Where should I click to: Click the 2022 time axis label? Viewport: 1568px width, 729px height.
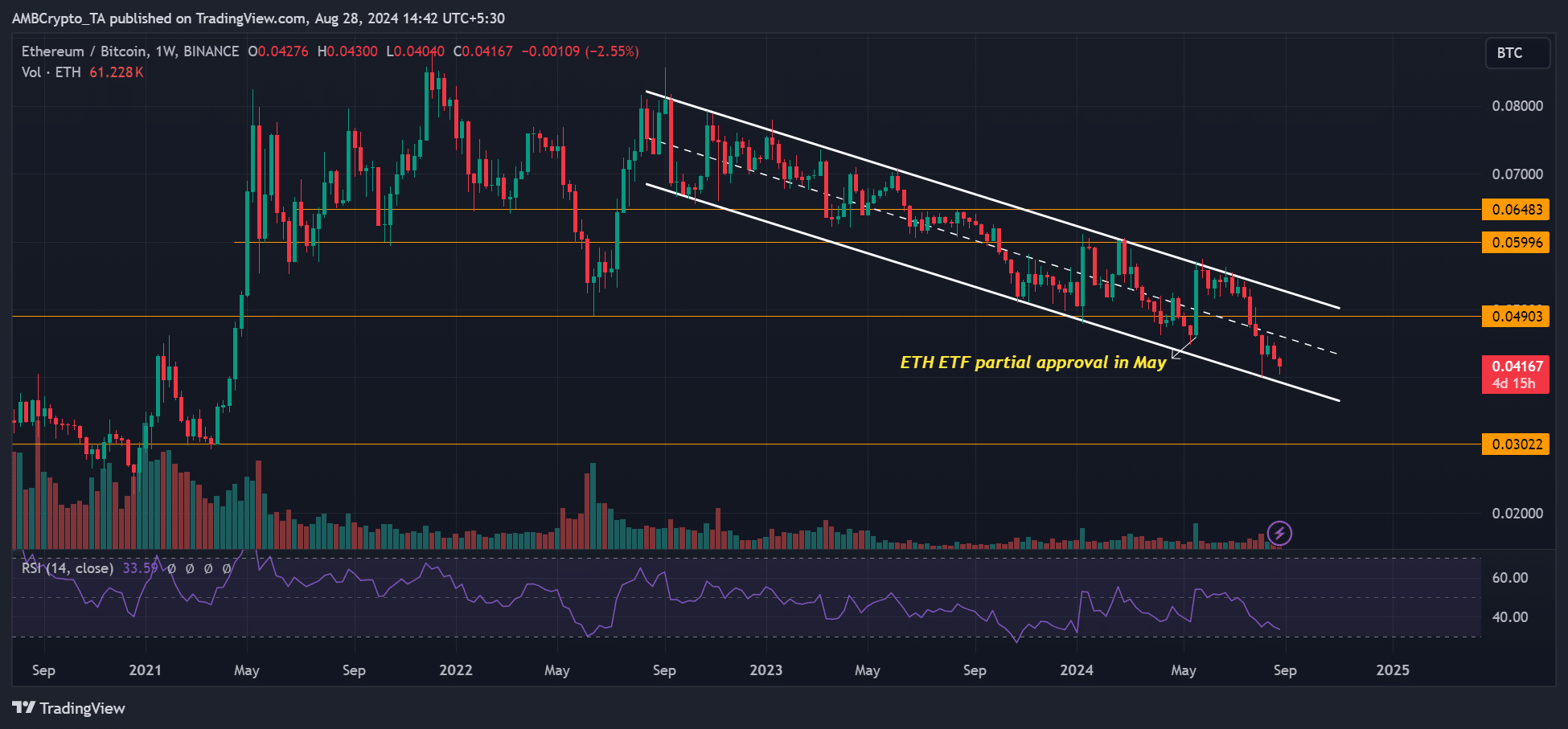tap(456, 670)
